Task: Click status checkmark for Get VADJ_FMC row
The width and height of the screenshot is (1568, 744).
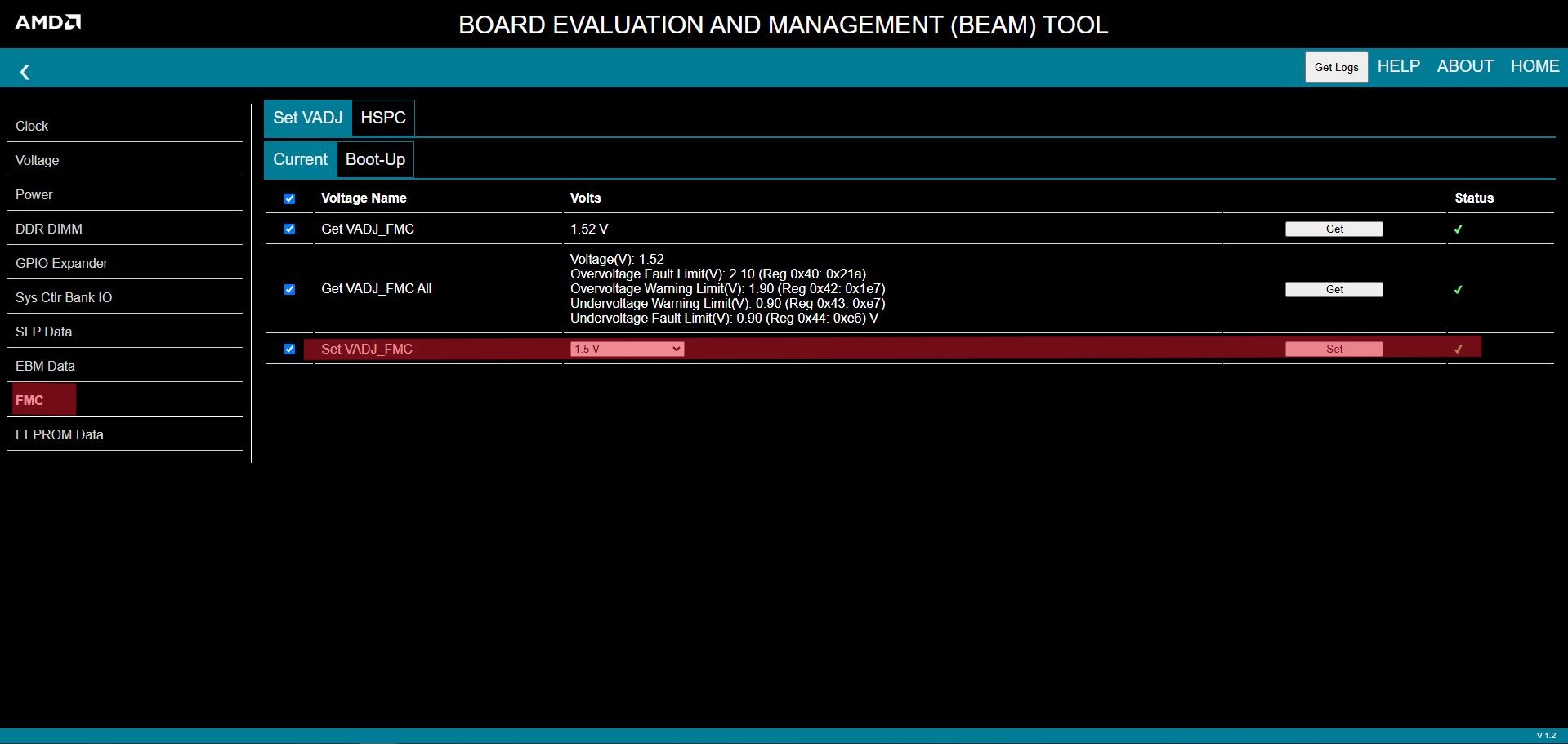Action: 1458,229
